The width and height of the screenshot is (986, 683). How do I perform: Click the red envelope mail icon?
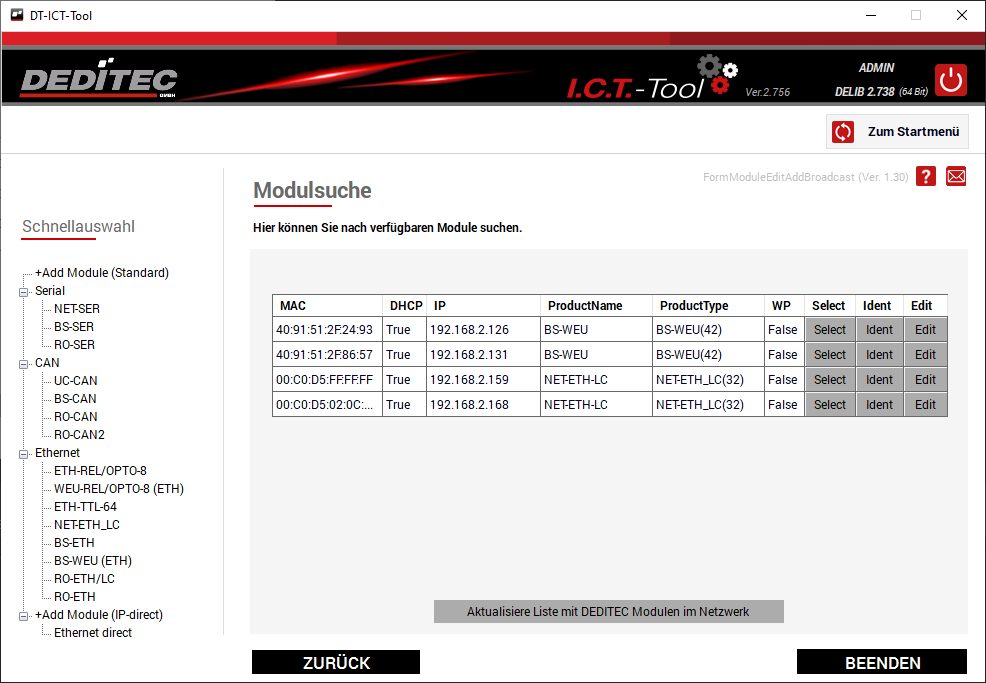[956, 177]
